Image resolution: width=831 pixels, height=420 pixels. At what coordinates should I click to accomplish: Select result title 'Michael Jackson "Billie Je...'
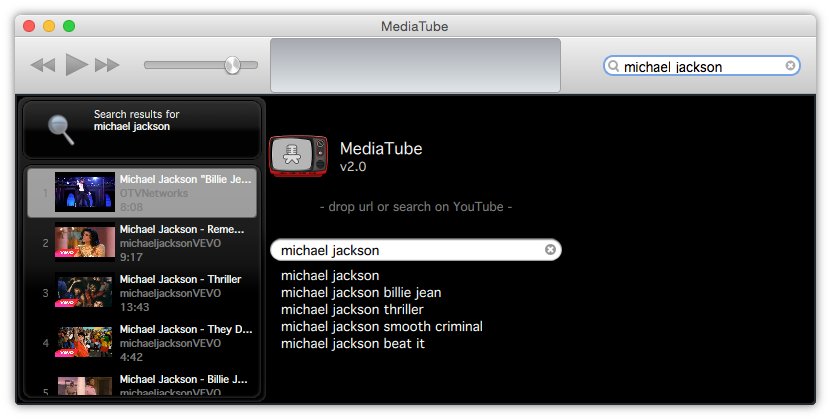pos(185,179)
